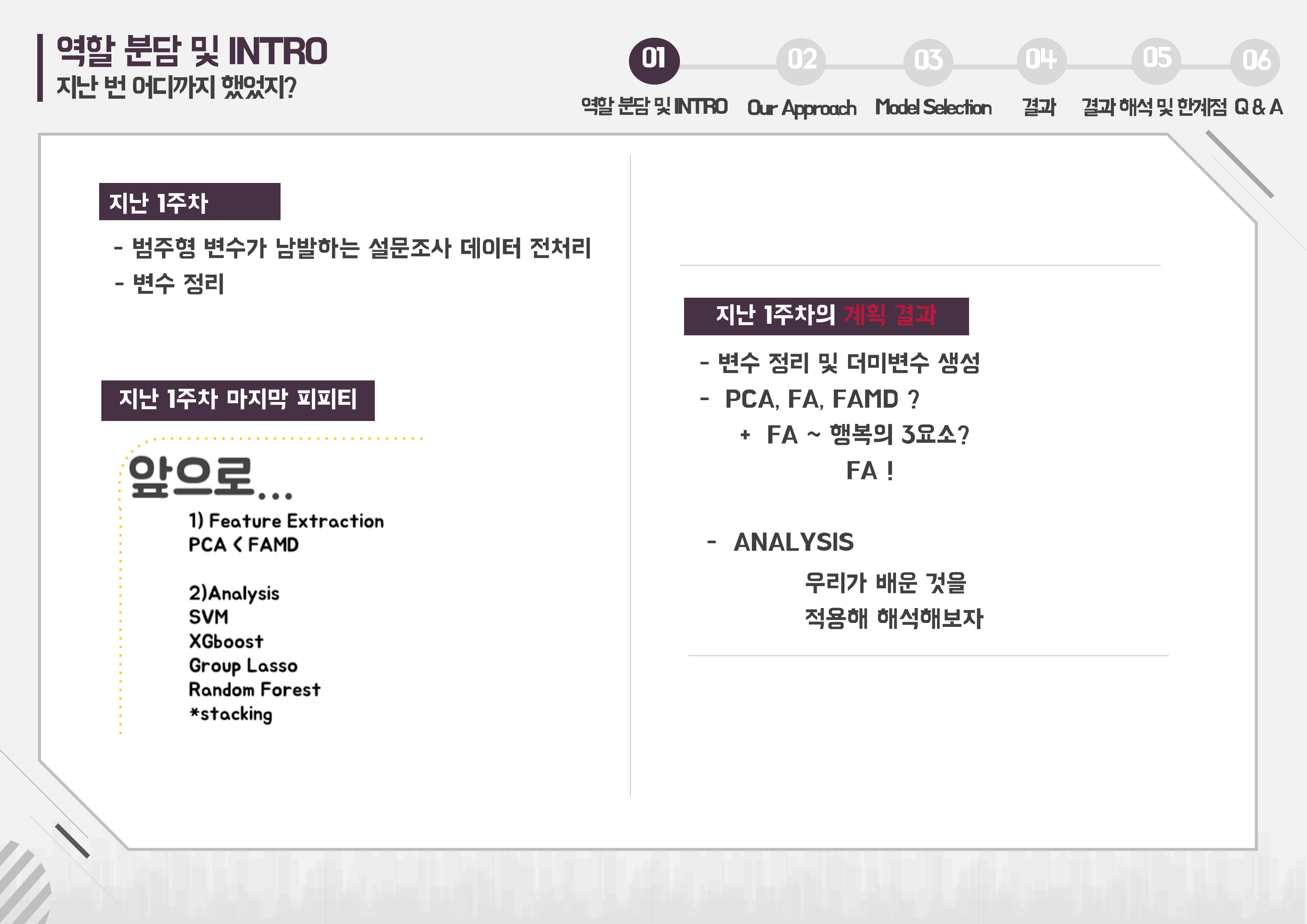Click step circle 03 in progress bar
The image size is (1307, 924).
(x=928, y=61)
